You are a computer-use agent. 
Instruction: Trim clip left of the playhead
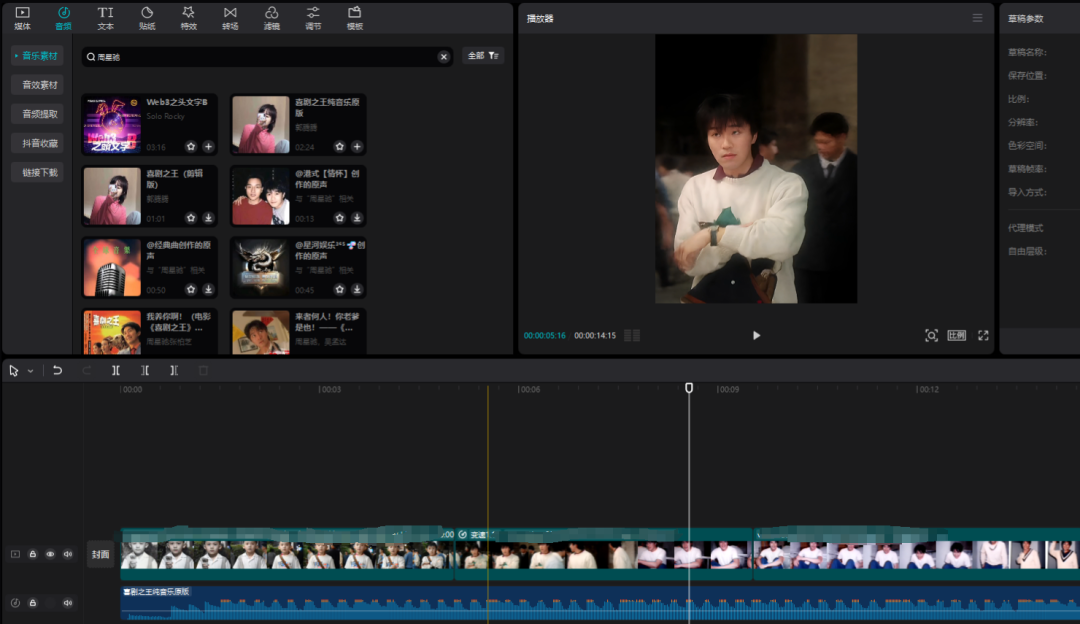pos(145,371)
